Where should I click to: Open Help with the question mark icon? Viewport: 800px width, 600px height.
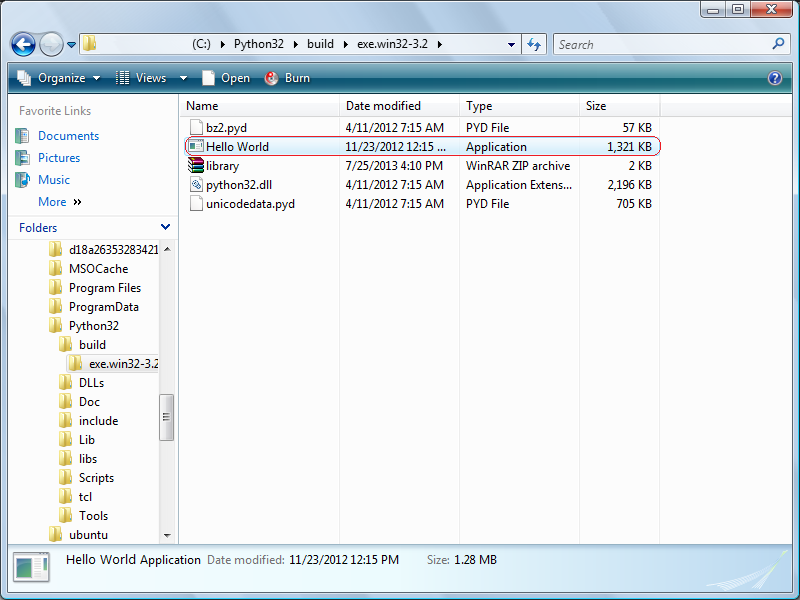pyautogui.click(x=774, y=78)
